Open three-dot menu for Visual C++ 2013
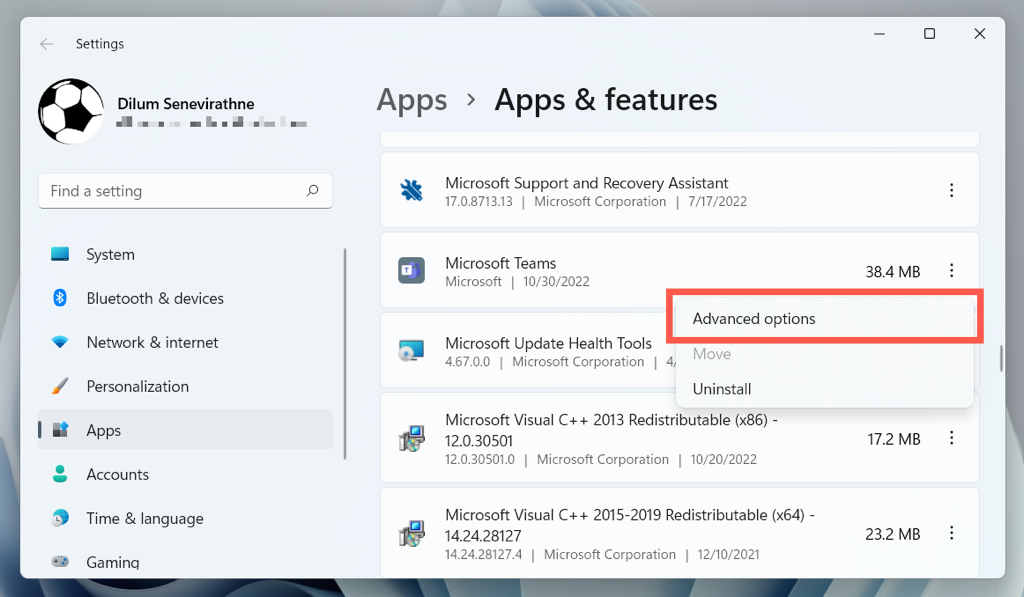The width and height of the screenshot is (1024, 597). 951,439
